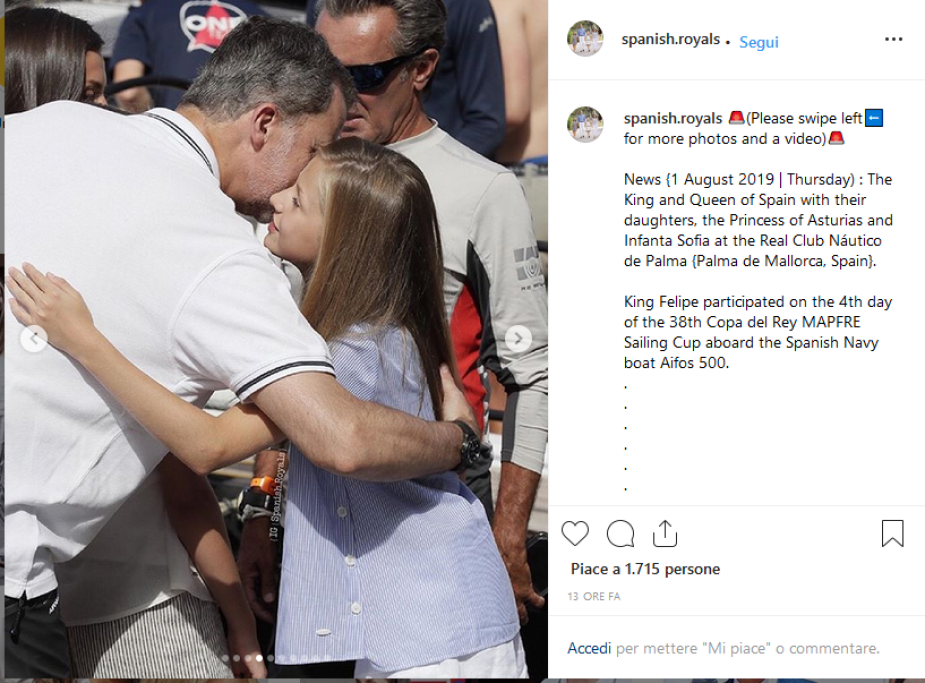Screen dimensions: 925x683
Task: Open spanish.royals profile from header username
Action: (671, 39)
